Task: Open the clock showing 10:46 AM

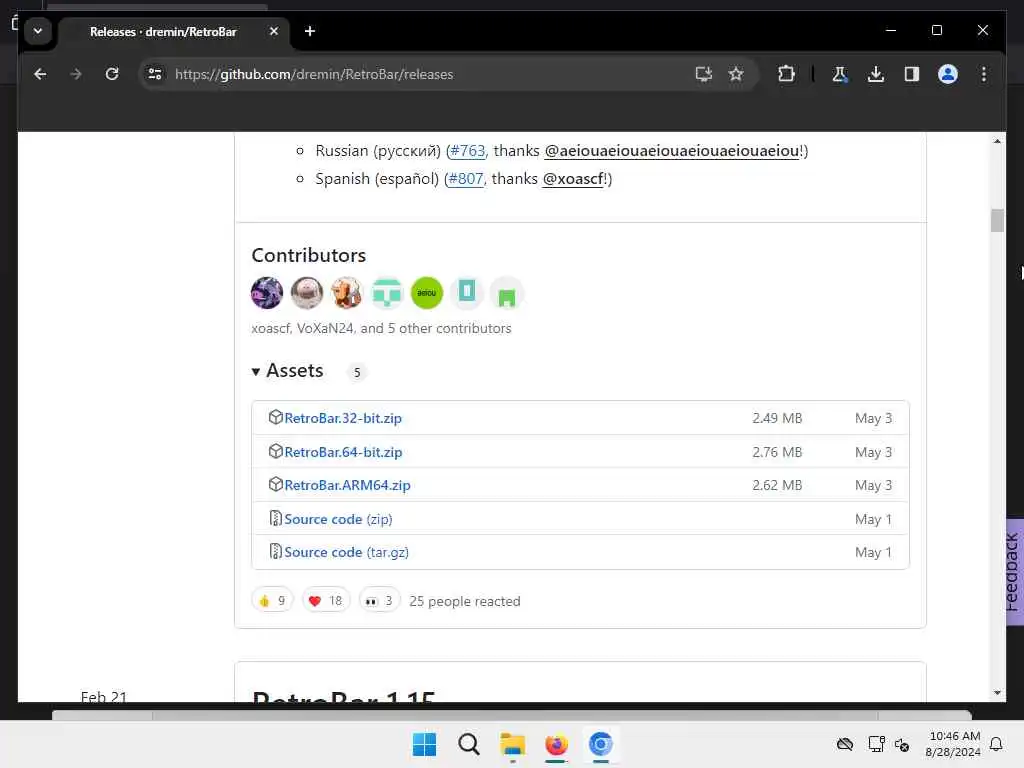Action: (x=953, y=744)
